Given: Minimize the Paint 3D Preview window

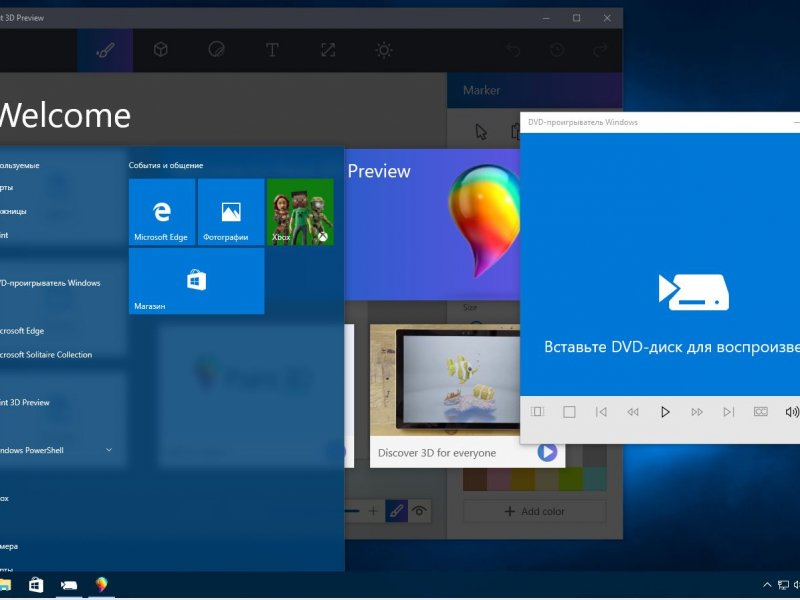Looking at the screenshot, I should pyautogui.click(x=546, y=18).
